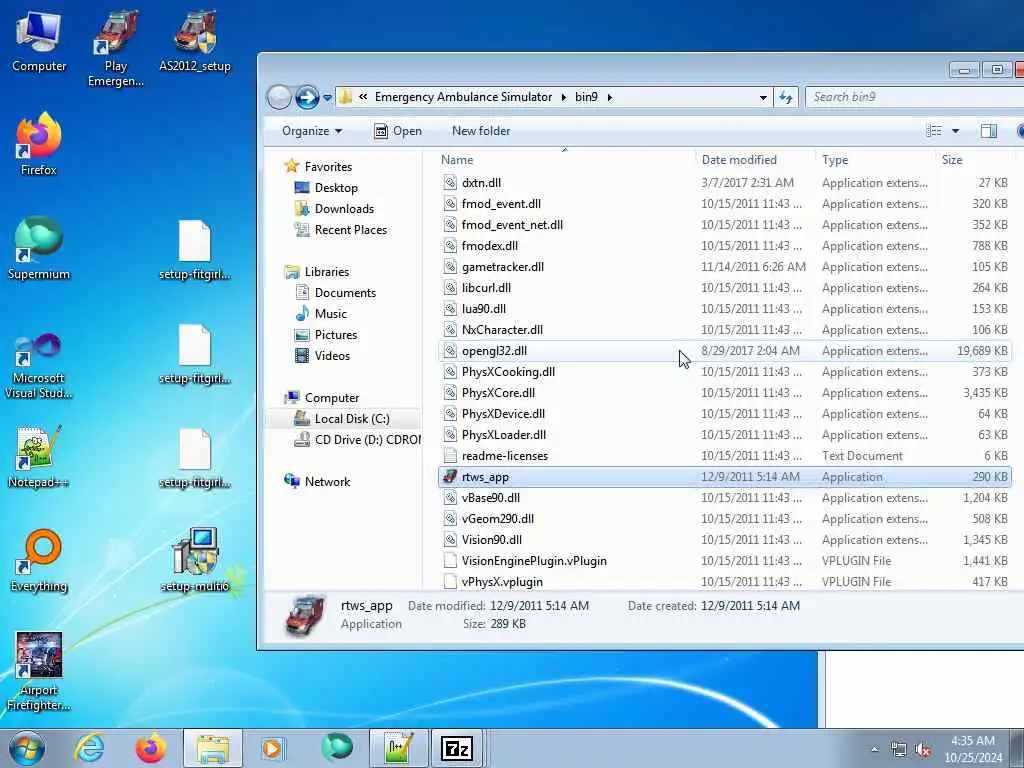The width and height of the screenshot is (1024, 768).
Task: Expand chevron after Emergency Ambulance Simulator
Action: coord(564,97)
